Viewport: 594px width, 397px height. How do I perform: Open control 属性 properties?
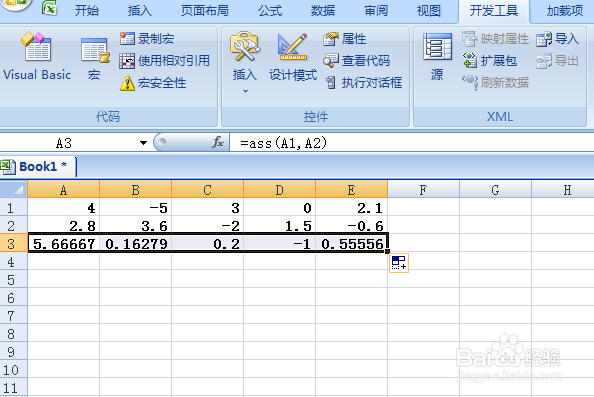click(x=344, y=39)
